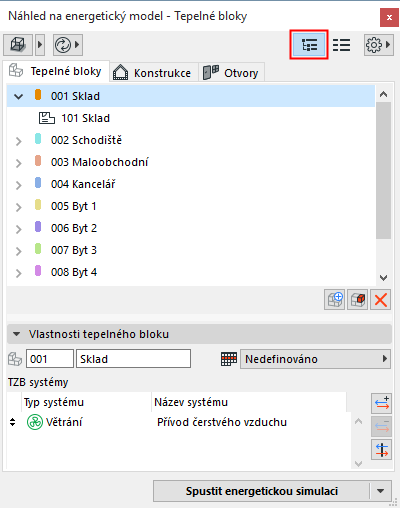Toggle the tree view list mode
The height and width of the screenshot is (508, 400).
(x=309, y=45)
